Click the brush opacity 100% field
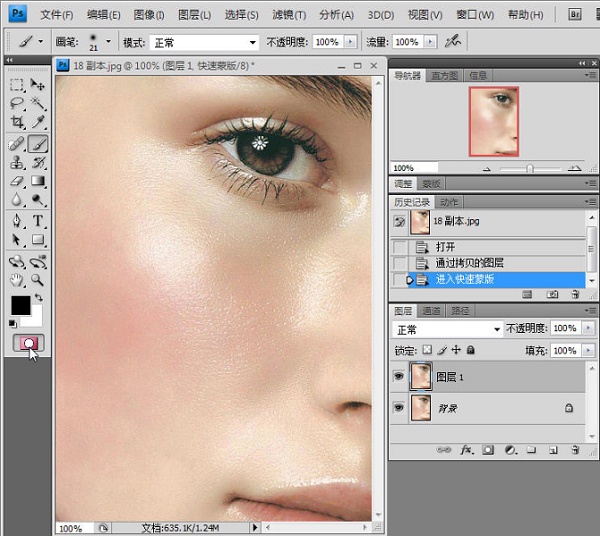Image resolution: width=600 pixels, height=536 pixels. [328, 42]
